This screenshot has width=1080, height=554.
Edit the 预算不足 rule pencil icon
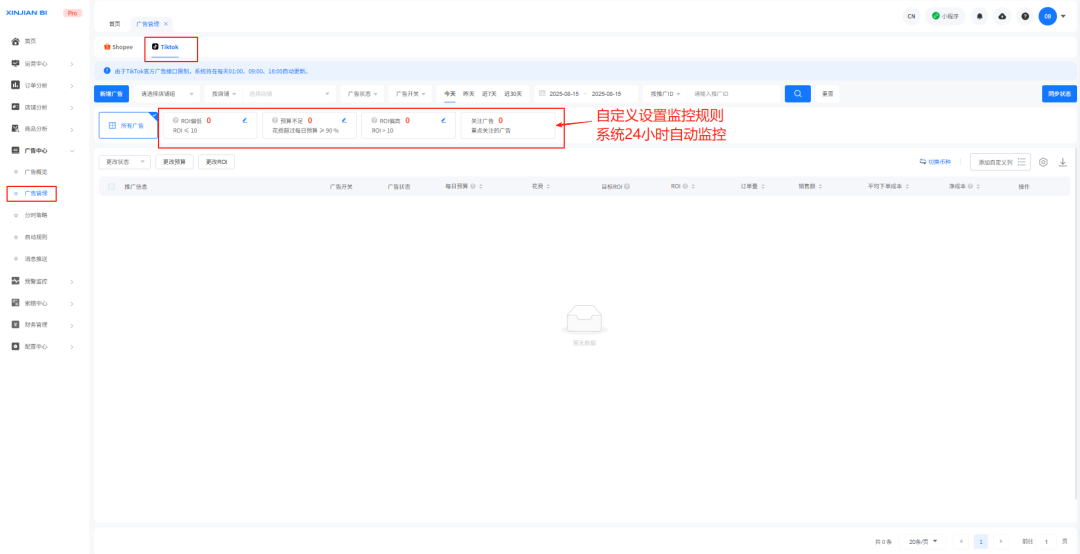[344, 120]
